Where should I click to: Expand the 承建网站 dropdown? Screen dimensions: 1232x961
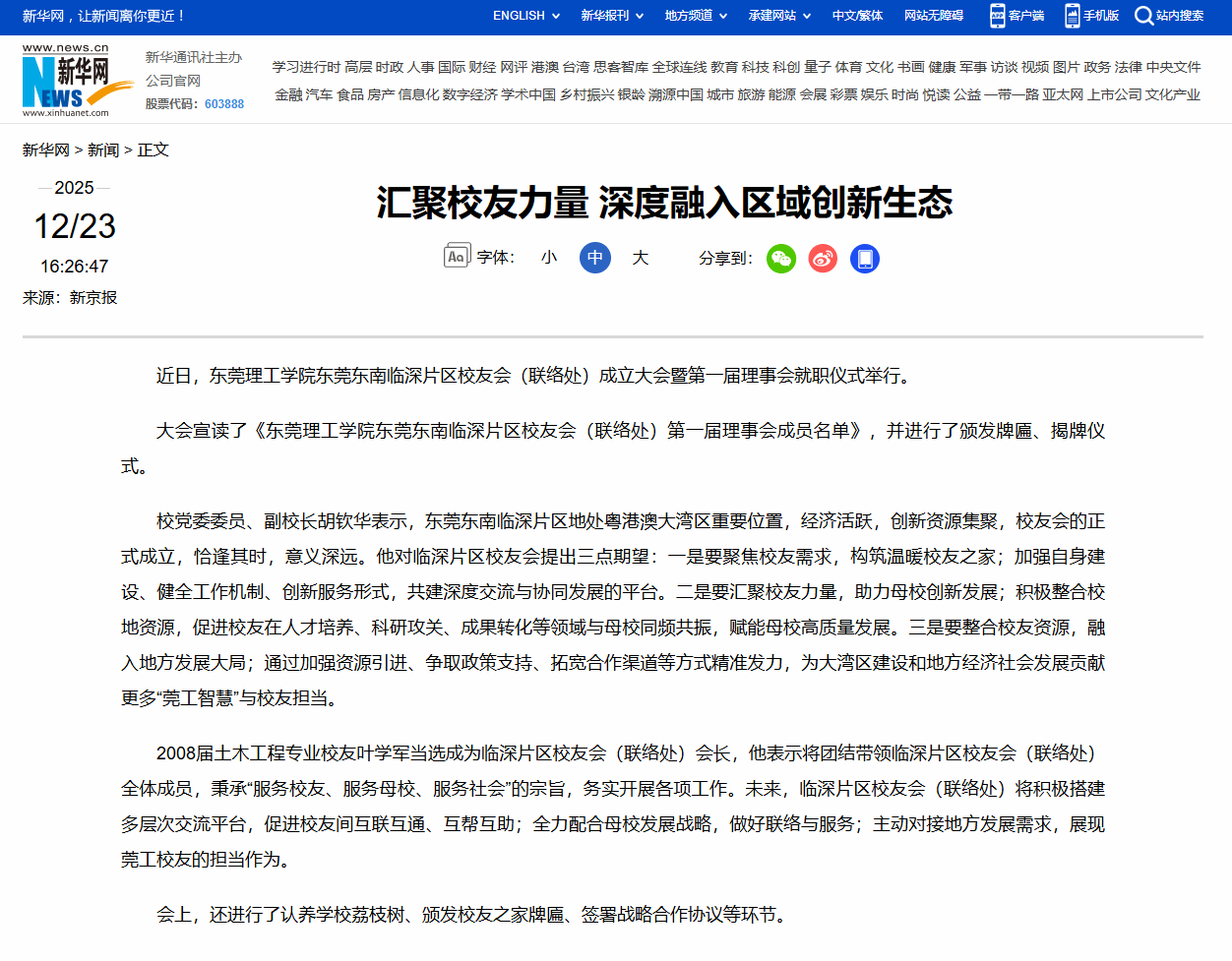click(x=778, y=16)
